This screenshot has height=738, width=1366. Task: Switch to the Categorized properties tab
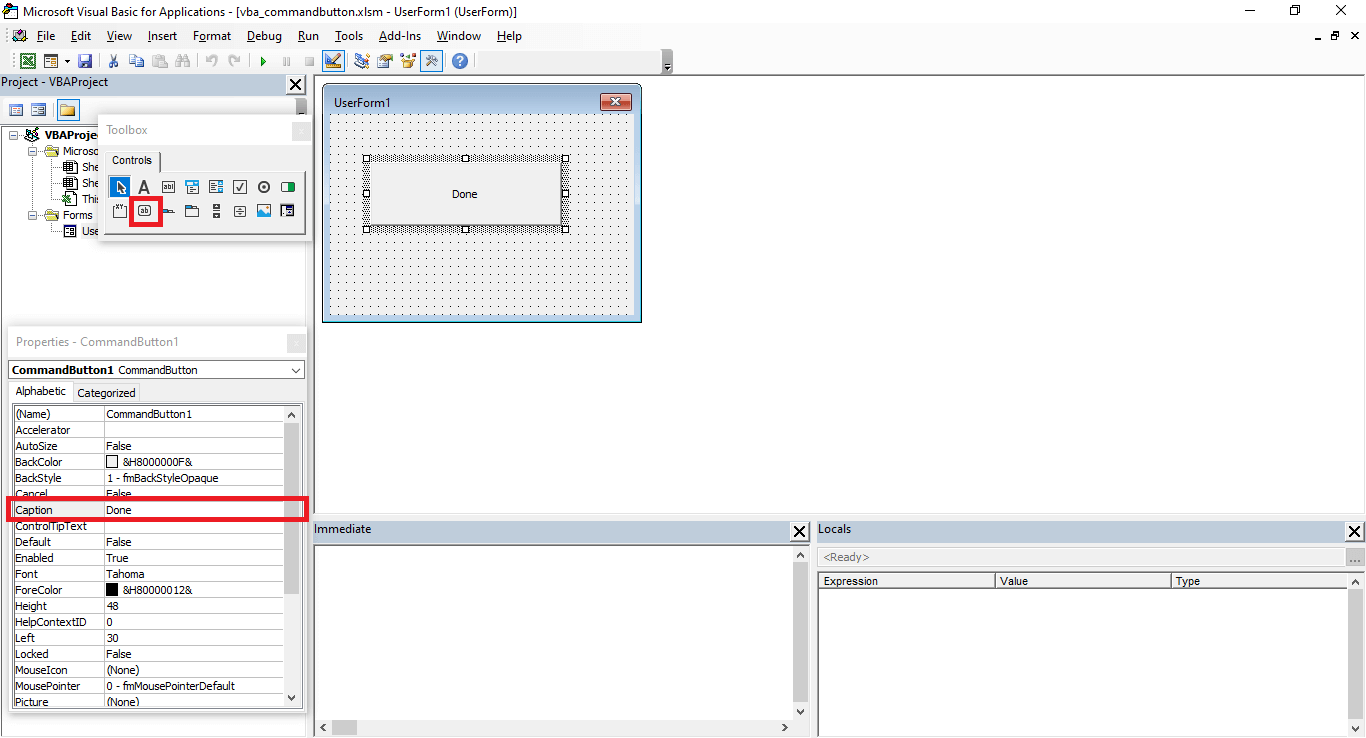[x=105, y=391]
